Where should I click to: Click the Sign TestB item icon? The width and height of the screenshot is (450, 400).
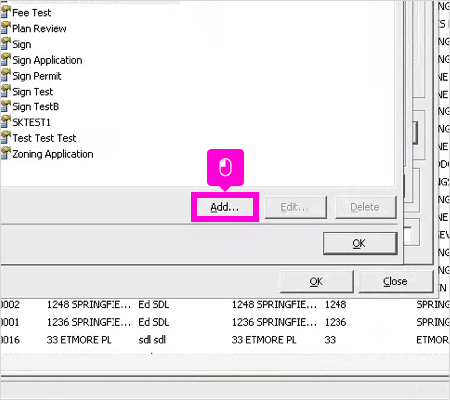coord(6,106)
